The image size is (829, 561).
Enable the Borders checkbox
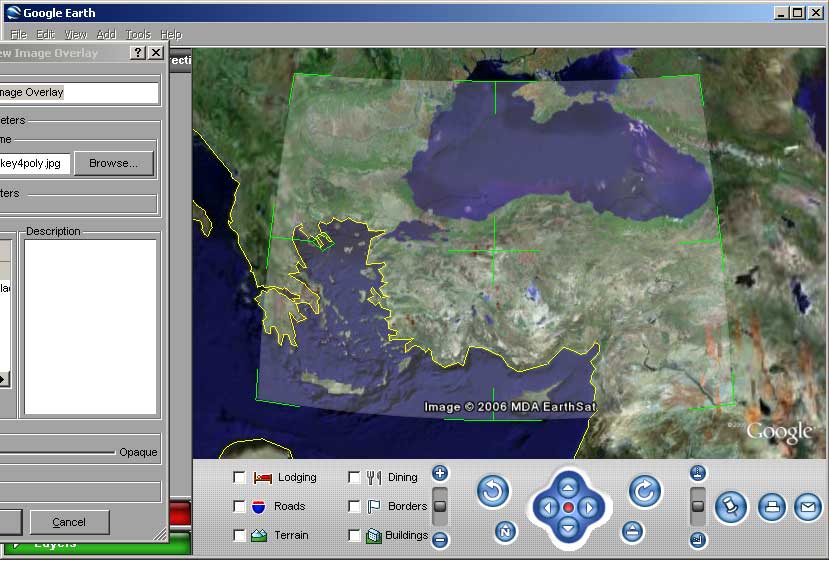354,507
